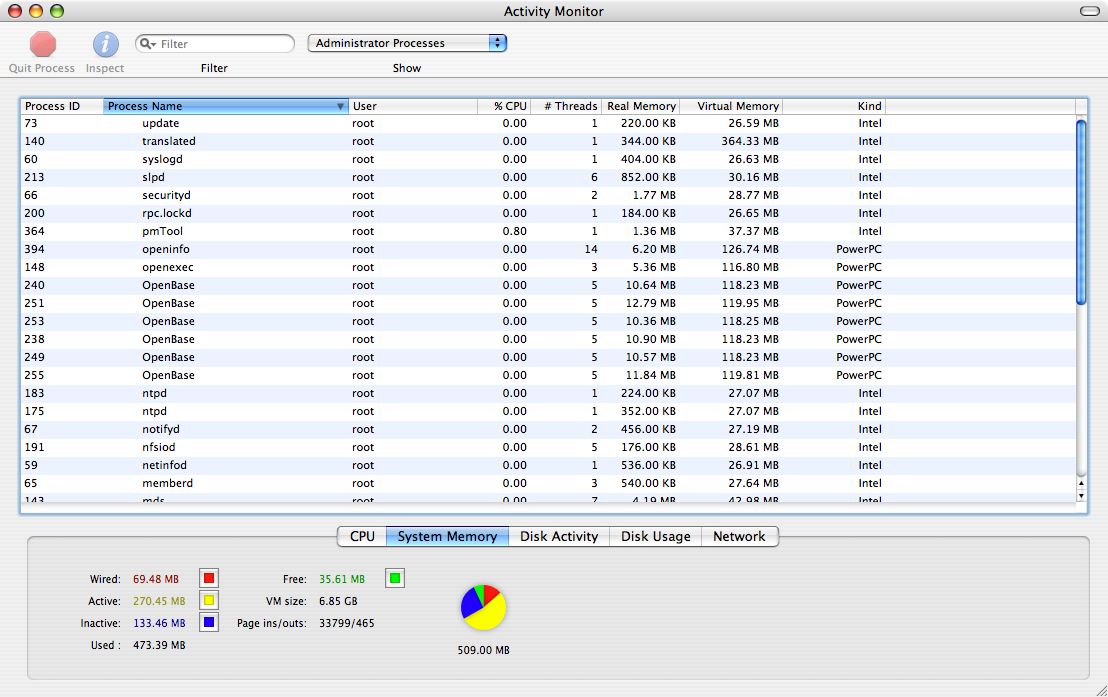Switch to the CPU tab

[362, 537]
